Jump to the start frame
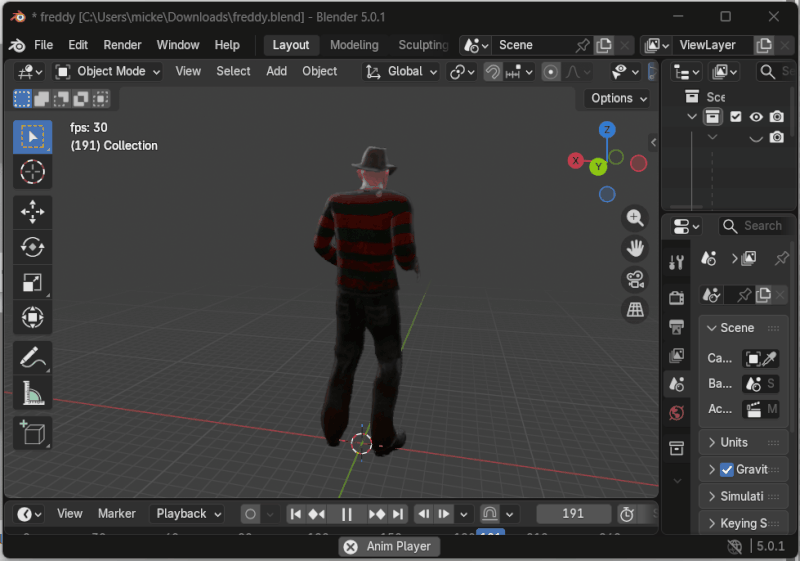Screen dimensions: 800x561 [x=295, y=514]
